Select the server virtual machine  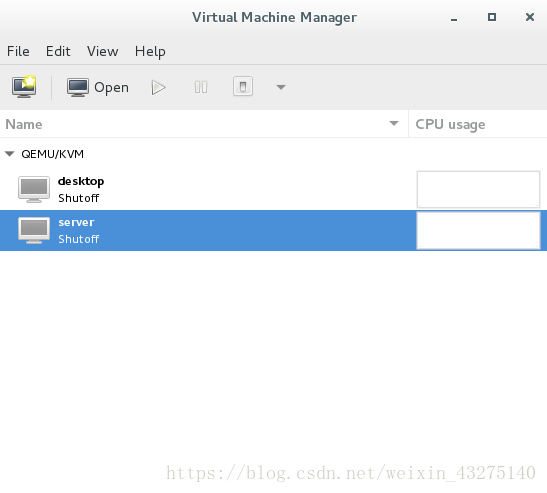pyautogui.click(x=274, y=230)
